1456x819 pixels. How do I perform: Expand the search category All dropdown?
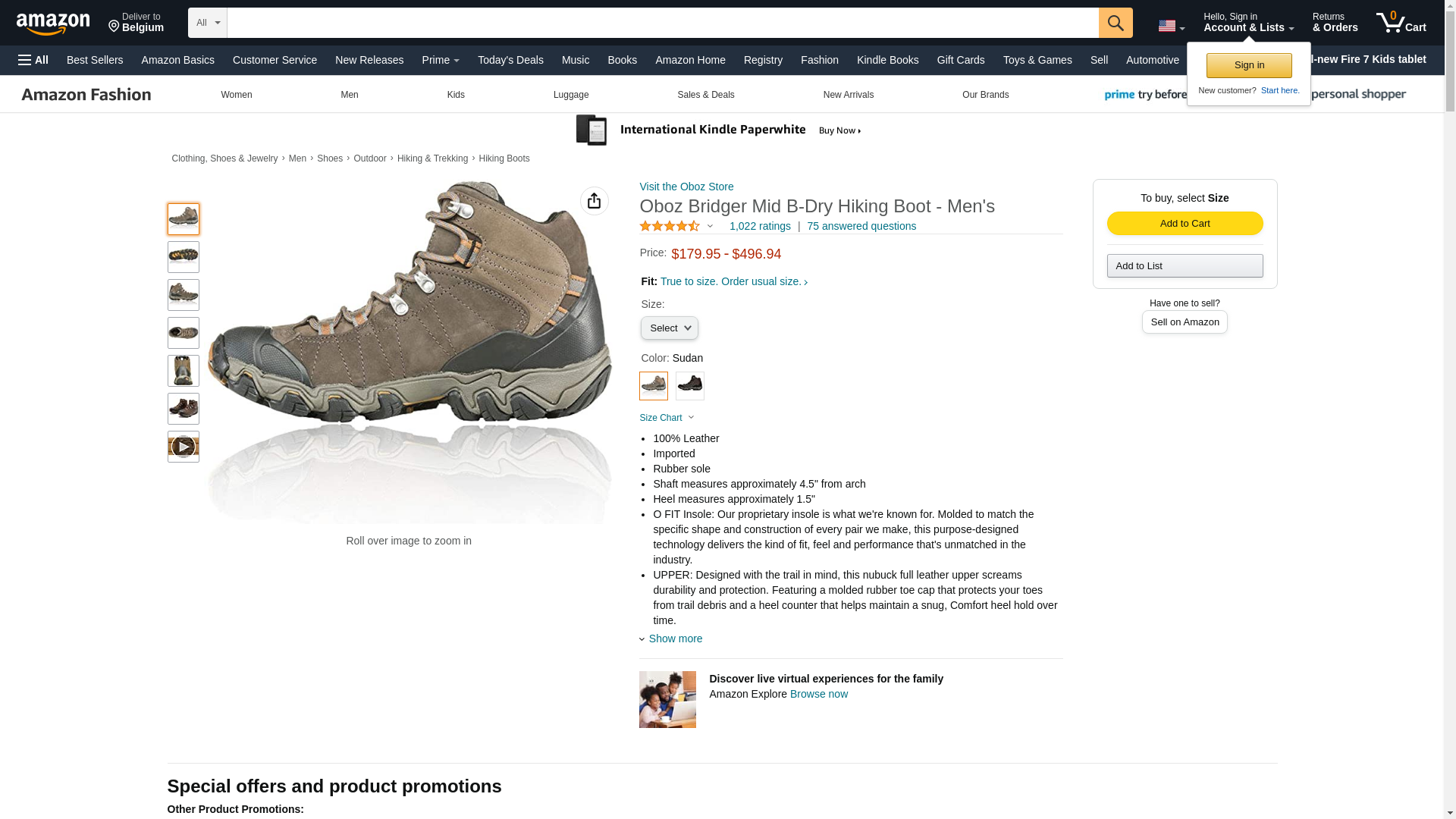pos(207,23)
